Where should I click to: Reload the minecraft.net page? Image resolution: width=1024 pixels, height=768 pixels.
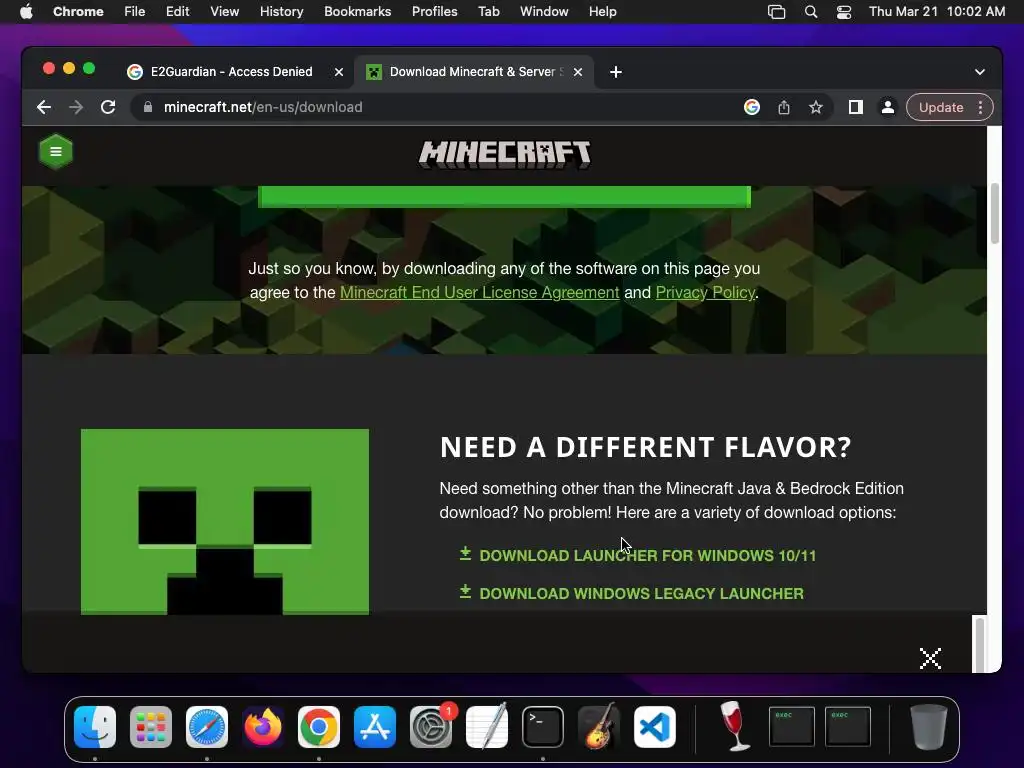[108, 107]
